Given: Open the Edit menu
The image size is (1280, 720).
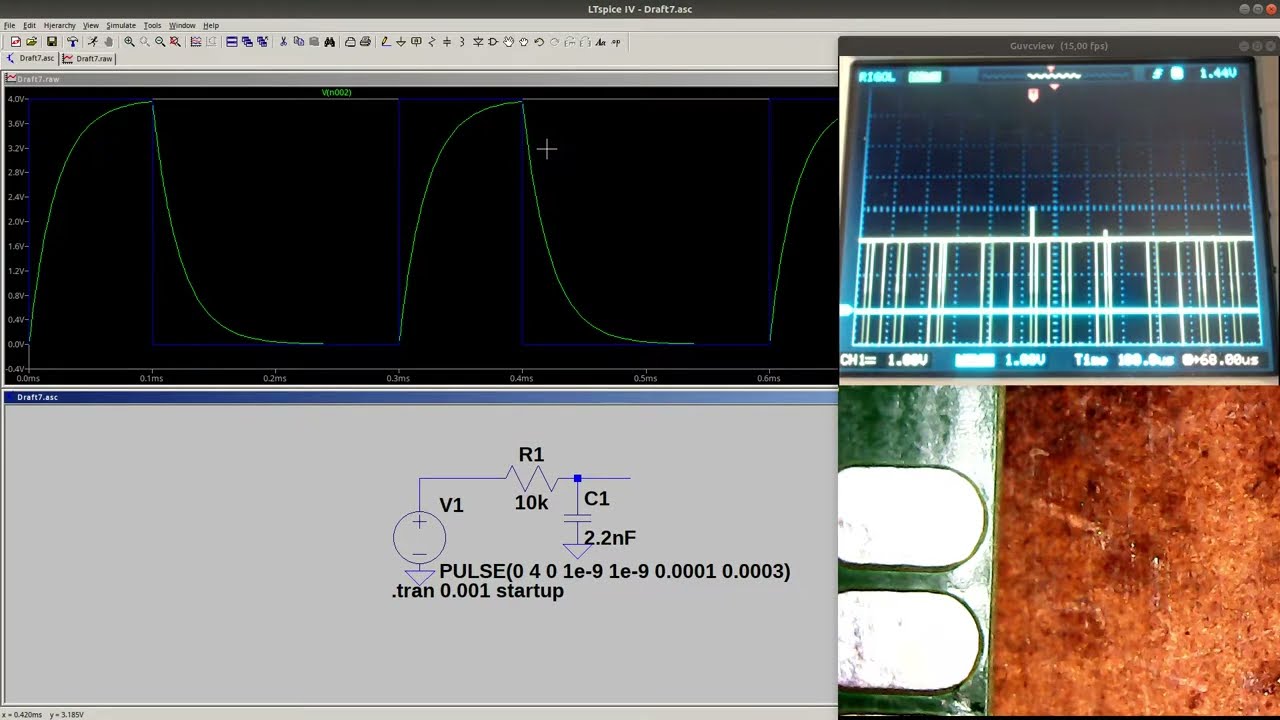Looking at the screenshot, I should (29, 25).
